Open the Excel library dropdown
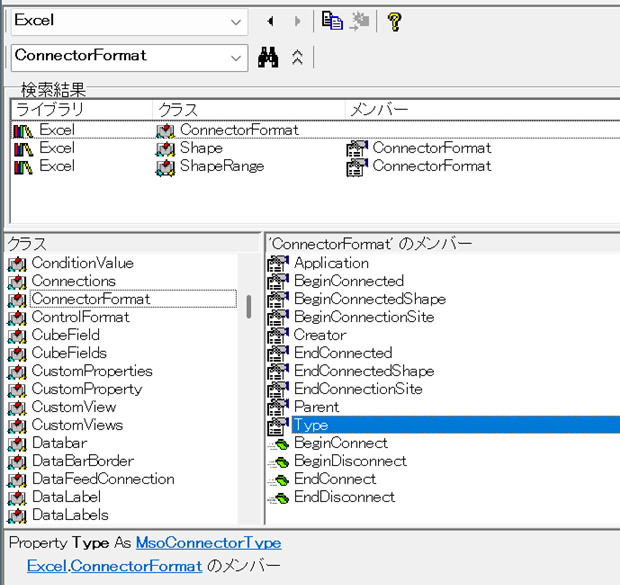Viewport: 620px width, 585px height. pos(236,22)
